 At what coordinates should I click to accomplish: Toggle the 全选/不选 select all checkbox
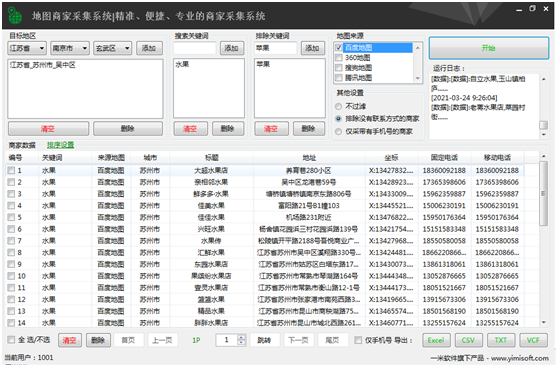(x=11, y=340)
